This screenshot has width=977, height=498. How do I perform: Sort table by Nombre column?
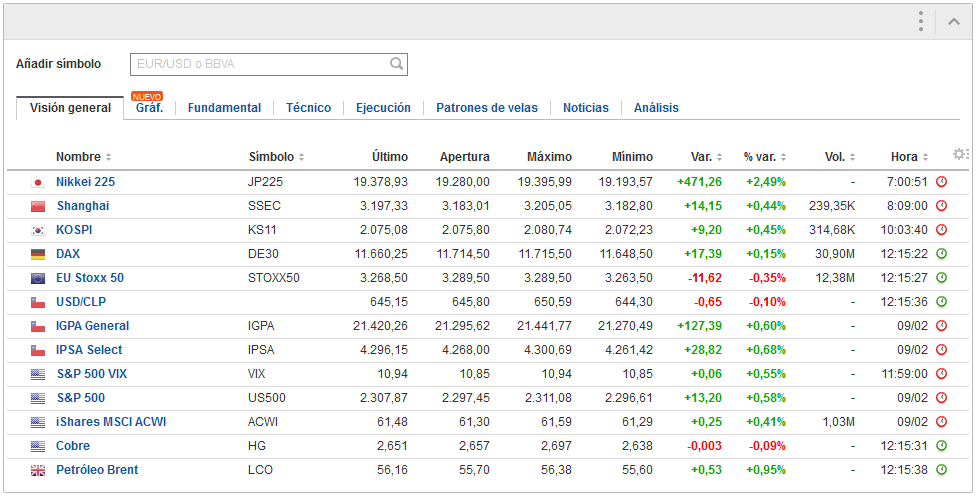click(83, 157)
